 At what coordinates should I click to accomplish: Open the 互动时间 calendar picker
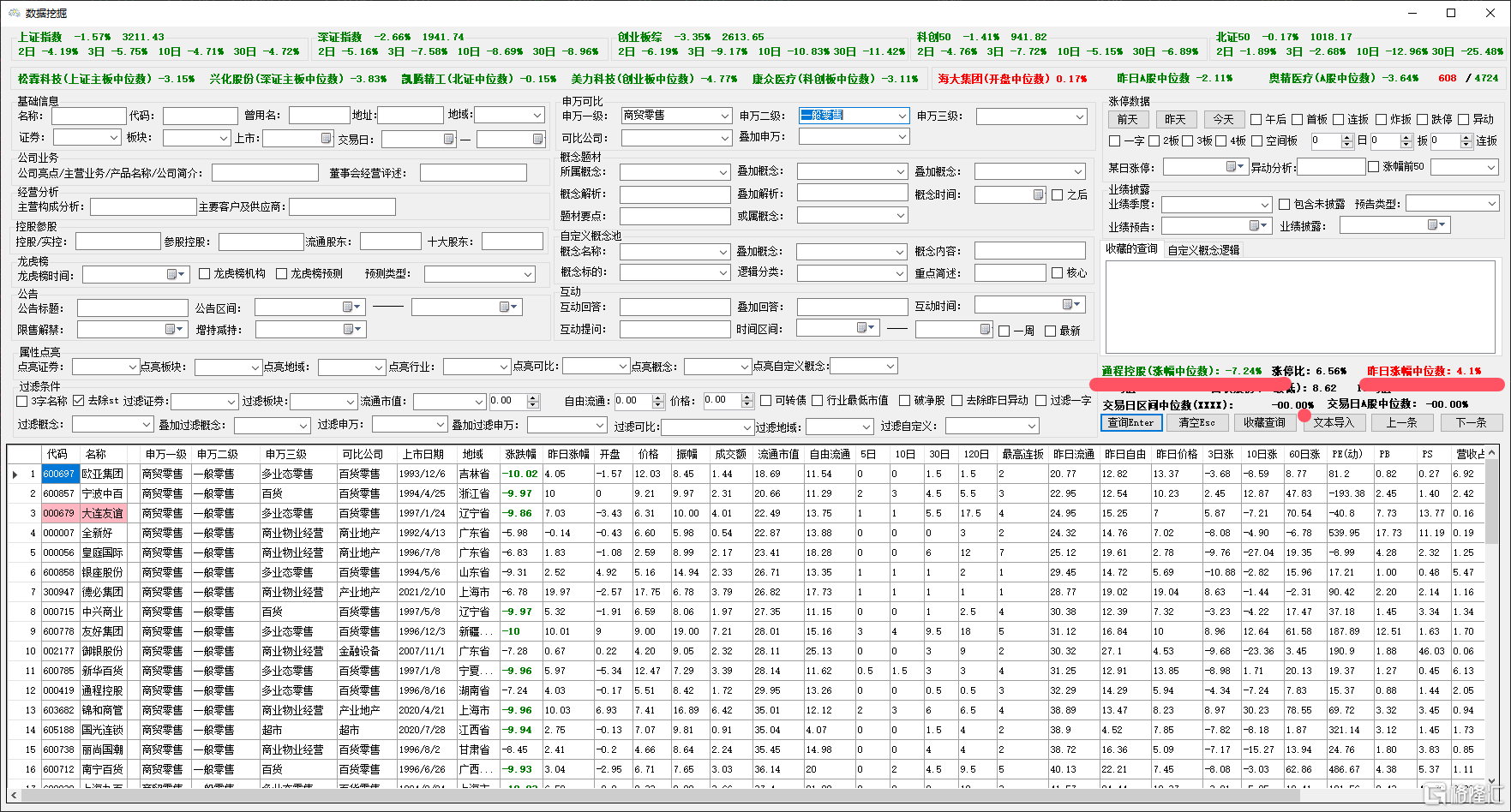1072,304
